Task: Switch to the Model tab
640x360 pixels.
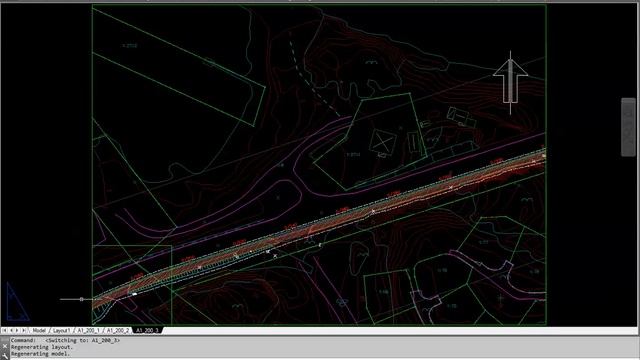Action: 39,330
